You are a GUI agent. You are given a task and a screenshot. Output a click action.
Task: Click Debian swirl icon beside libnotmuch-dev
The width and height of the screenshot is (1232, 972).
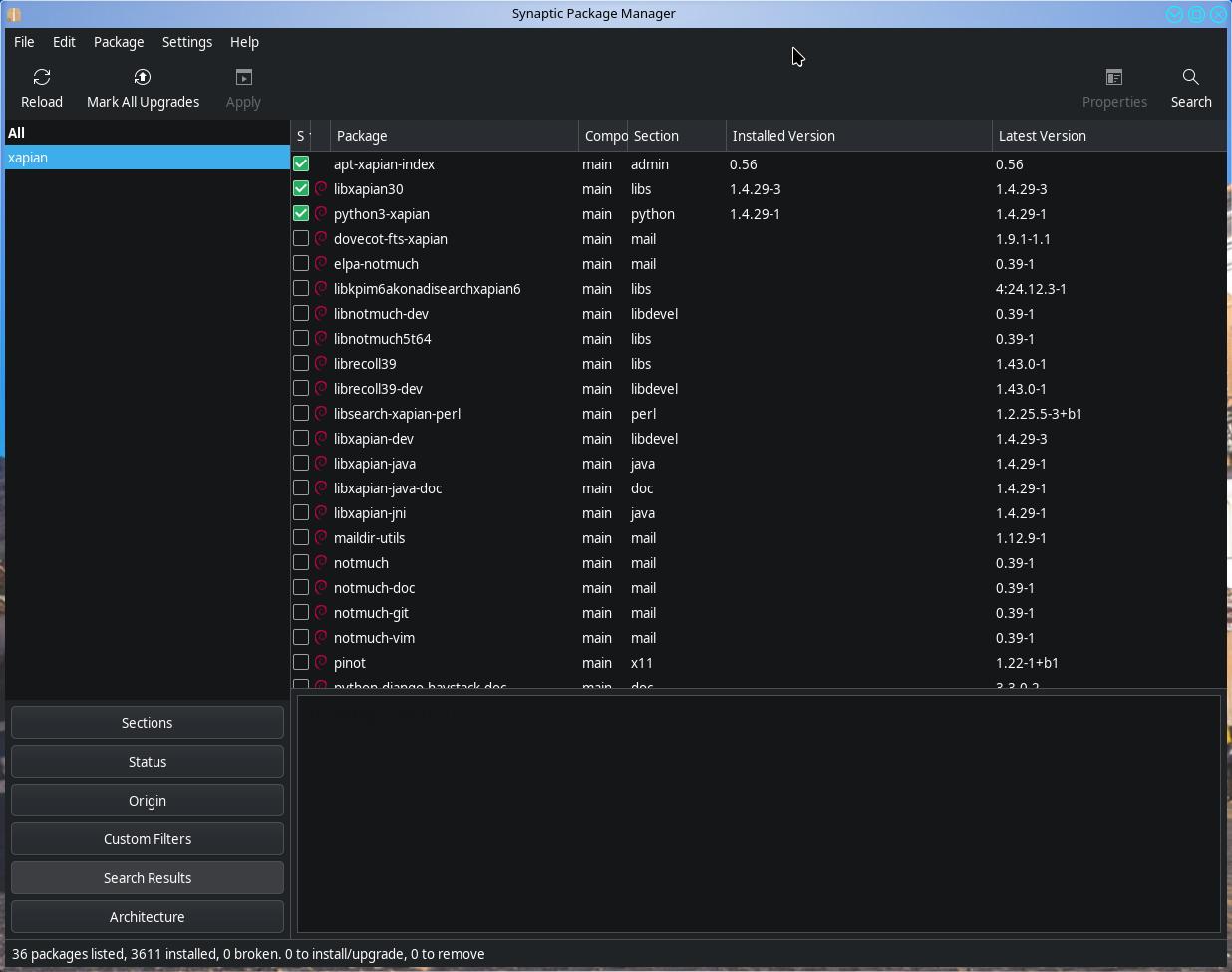[x=321, y=314]
